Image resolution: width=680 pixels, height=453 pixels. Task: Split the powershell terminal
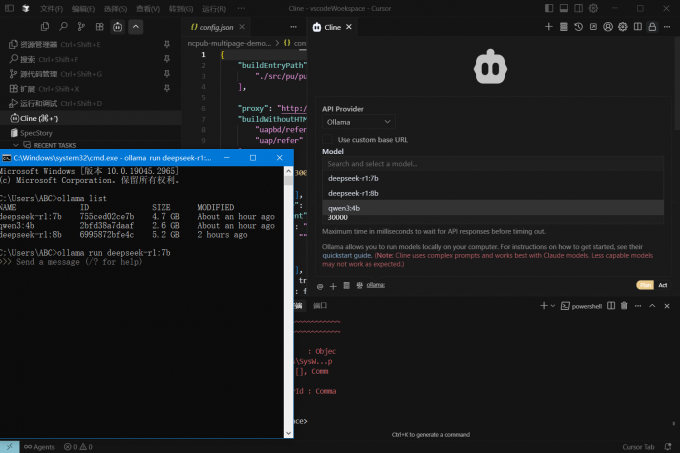[x=612, y=305]
